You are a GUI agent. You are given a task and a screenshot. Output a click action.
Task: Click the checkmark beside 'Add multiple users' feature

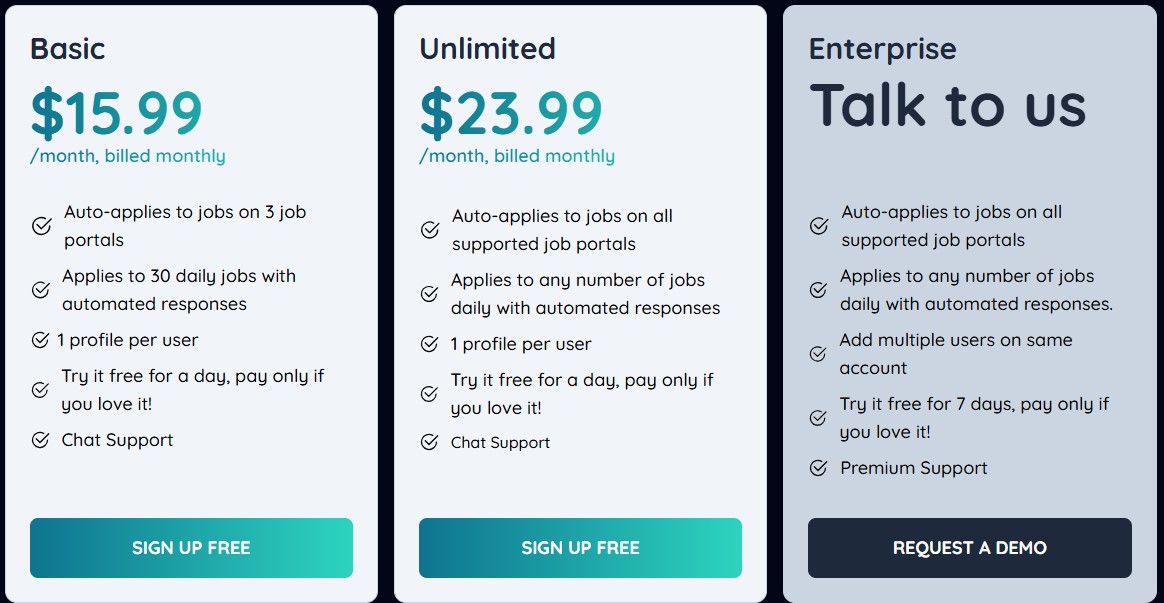(818, 353)
